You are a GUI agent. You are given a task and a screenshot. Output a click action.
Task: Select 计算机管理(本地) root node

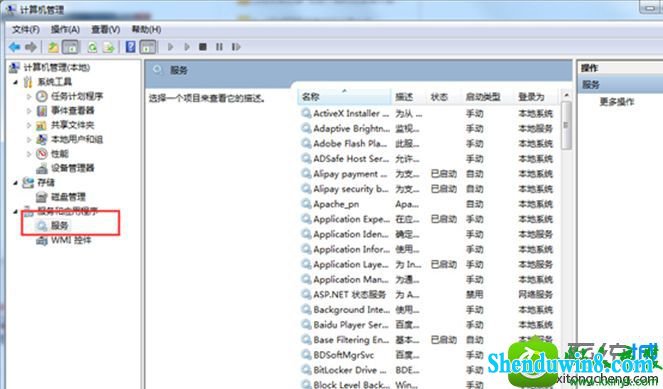click(56, 68)
